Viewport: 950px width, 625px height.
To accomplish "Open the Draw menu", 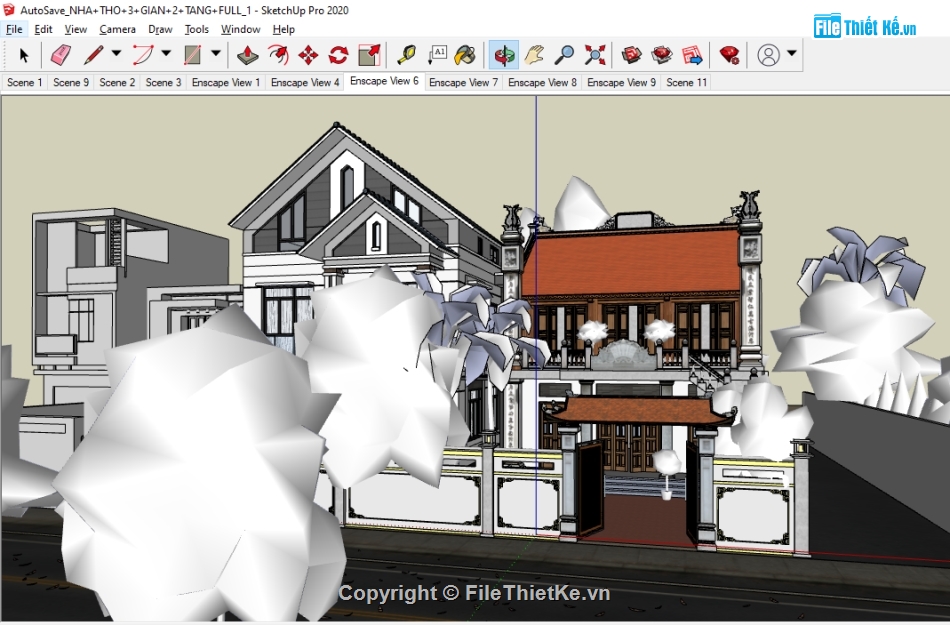I will [160, 29].
